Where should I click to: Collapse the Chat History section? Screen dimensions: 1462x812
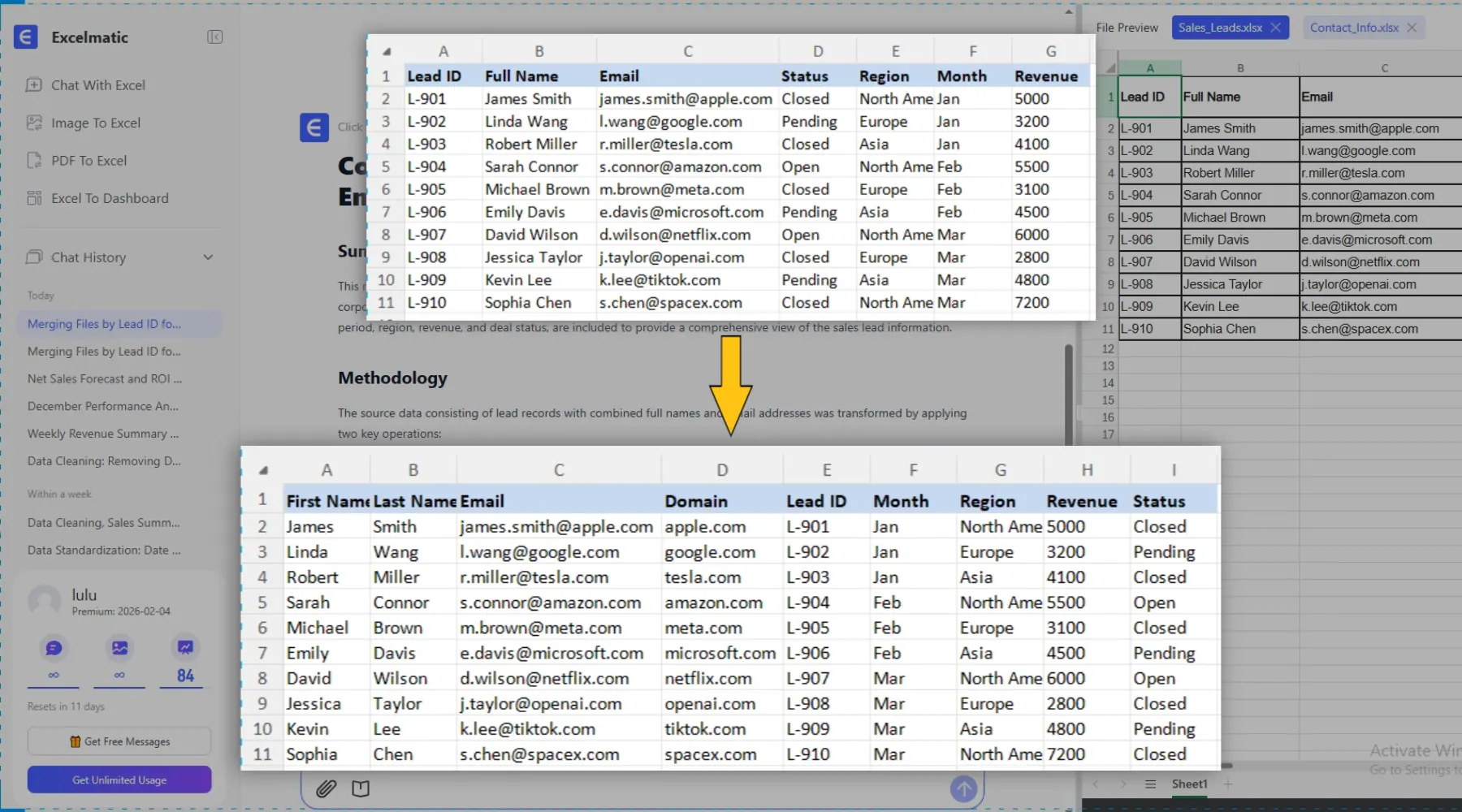[208, 257]
